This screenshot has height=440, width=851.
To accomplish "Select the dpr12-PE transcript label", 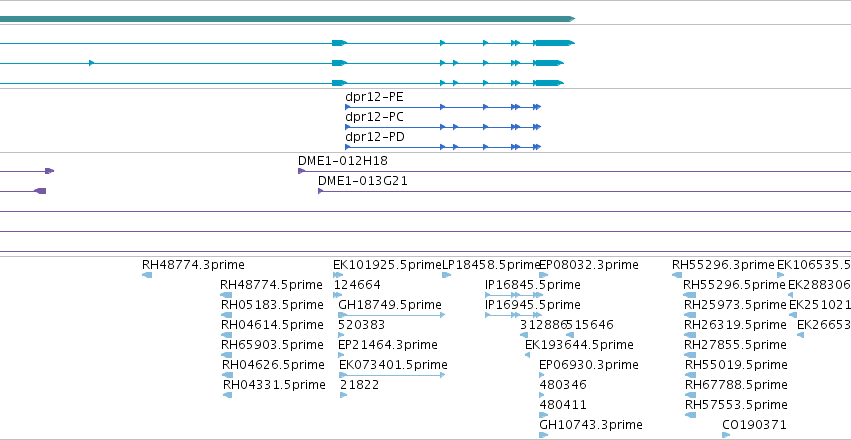I will [x=374, y=97].
